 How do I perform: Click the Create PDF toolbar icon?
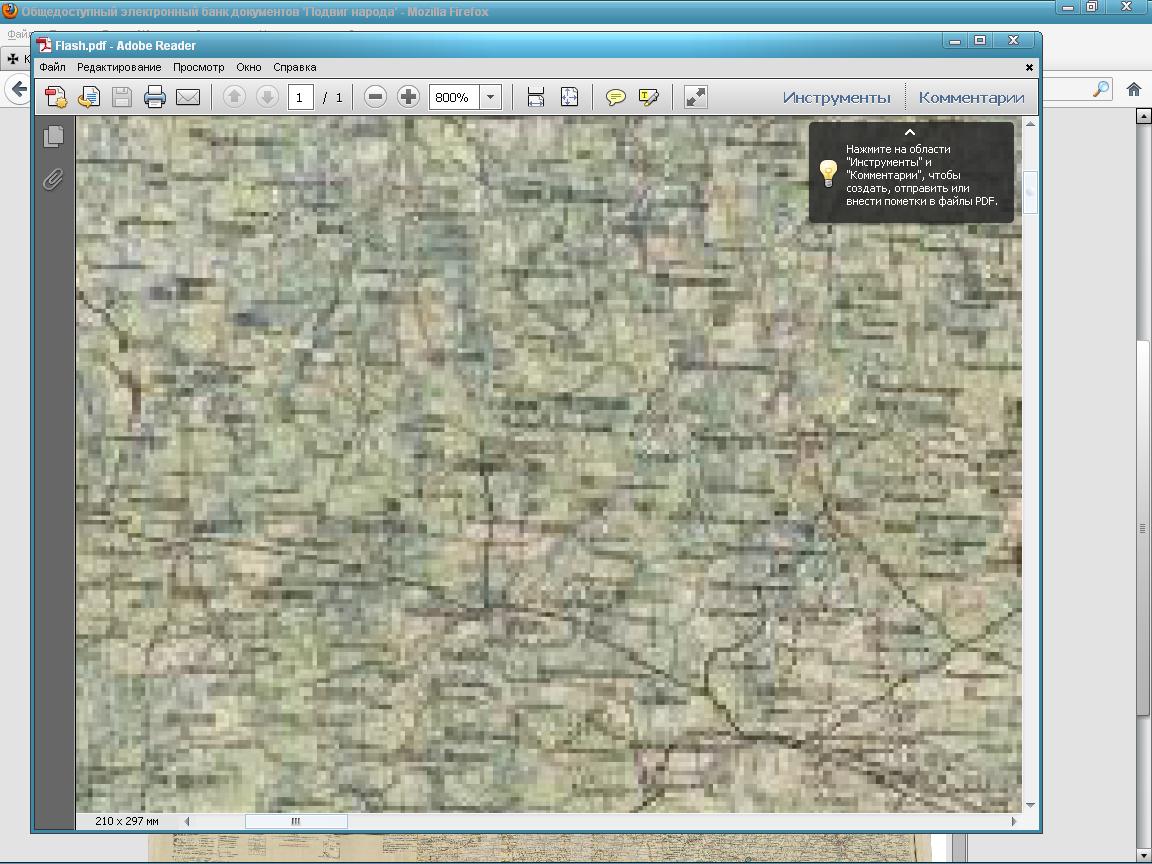[x=56, y=97]
